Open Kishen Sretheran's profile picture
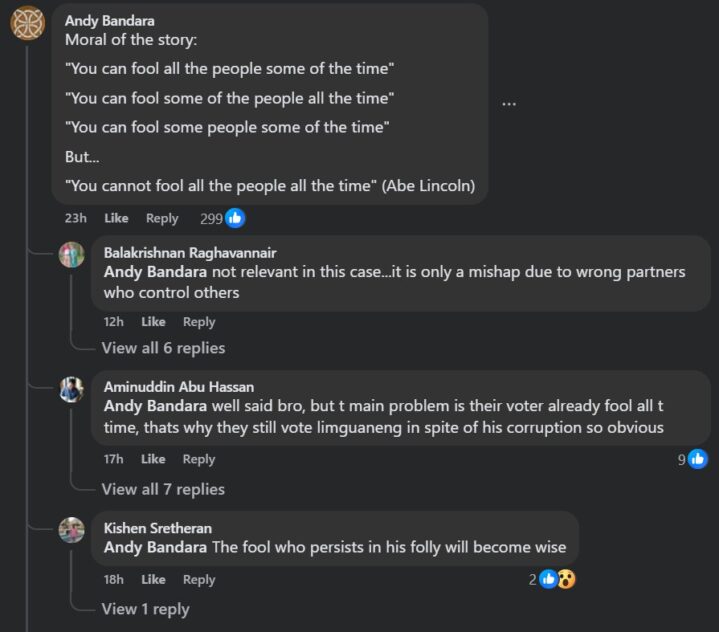The image size is (719, 632). (71, 530)
